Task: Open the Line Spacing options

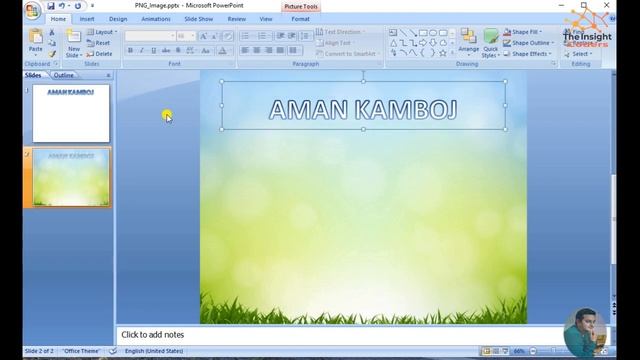Action: coord(305,36)
